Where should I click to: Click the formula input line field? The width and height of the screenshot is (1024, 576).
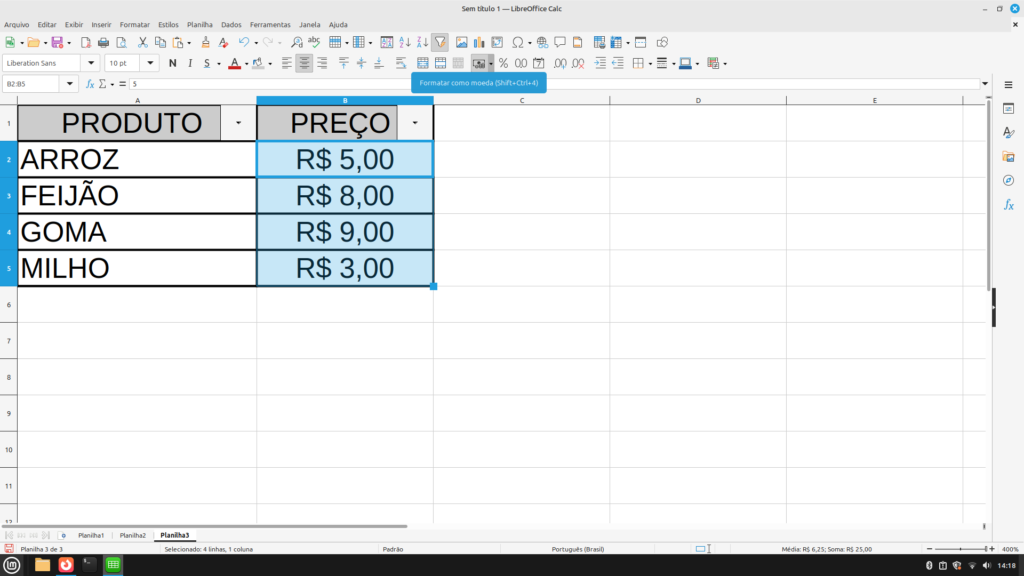(550, 84)
